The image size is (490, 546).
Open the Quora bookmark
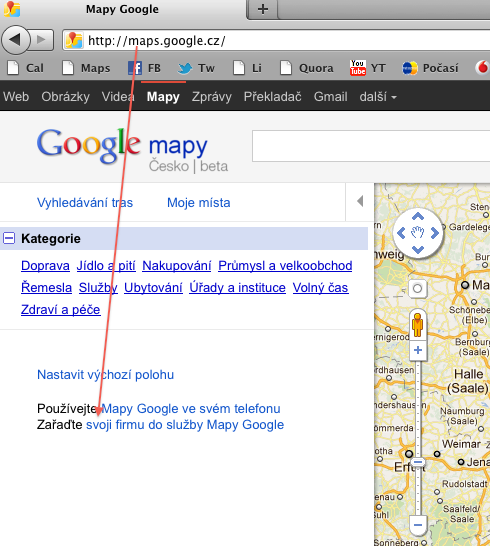(307, 68)
